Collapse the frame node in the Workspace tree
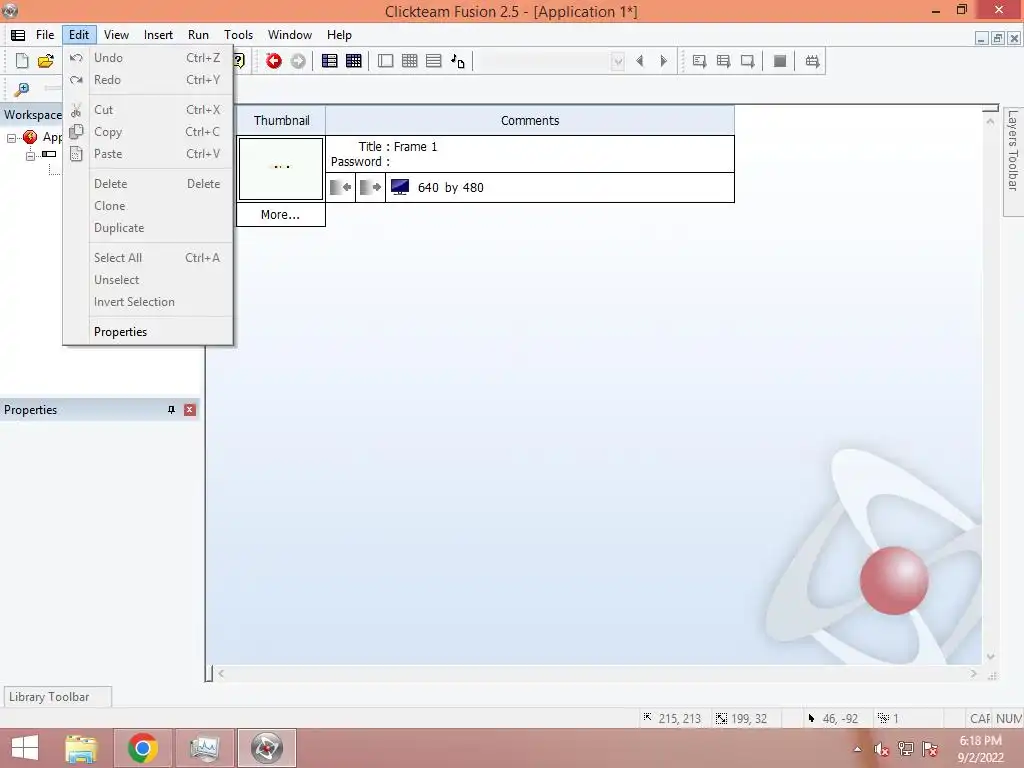Screen dimensions: 1024x768 pyautogui.click(x=30, y=155)
